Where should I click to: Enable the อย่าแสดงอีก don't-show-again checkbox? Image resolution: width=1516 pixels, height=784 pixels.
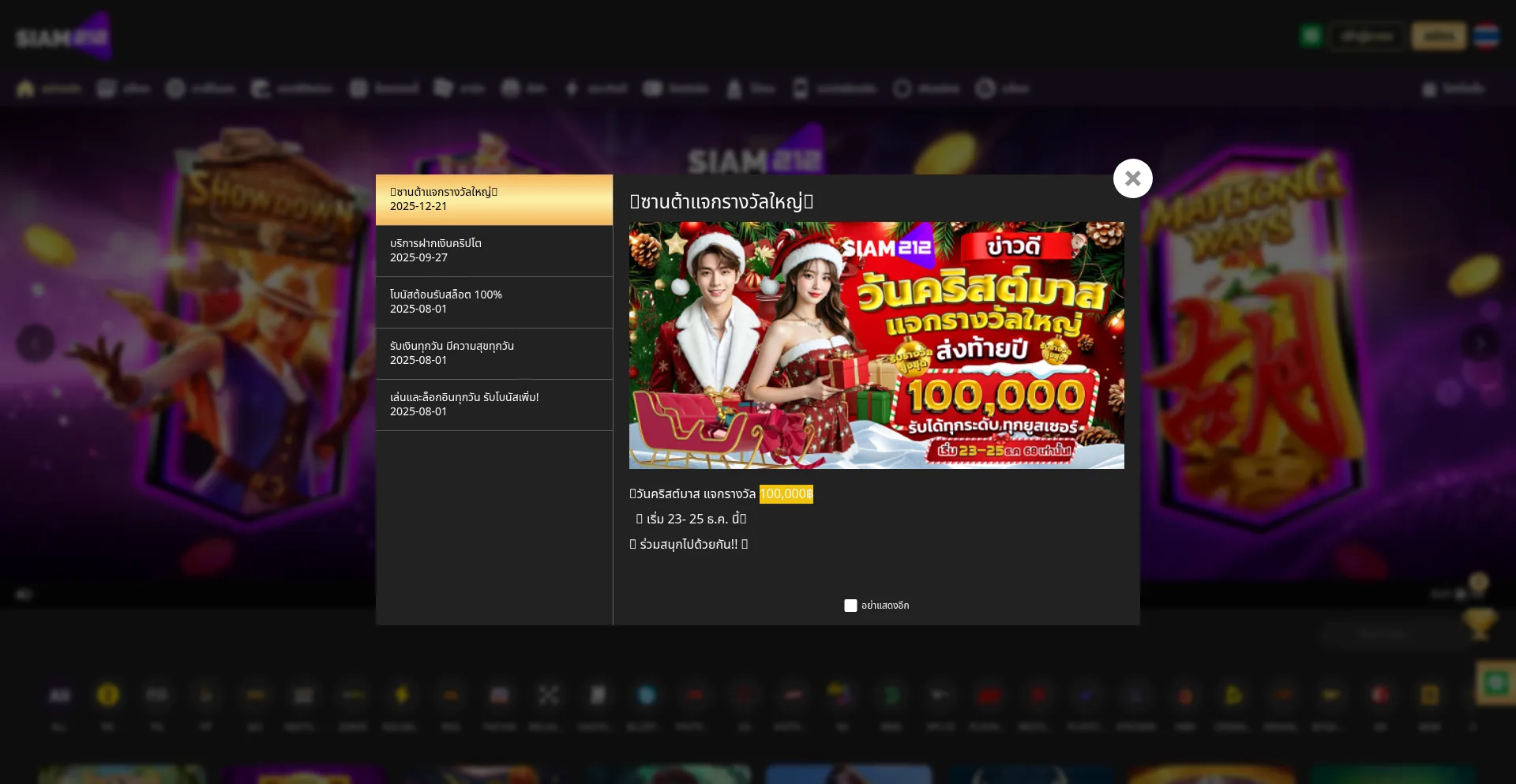[x=850, y=605]
